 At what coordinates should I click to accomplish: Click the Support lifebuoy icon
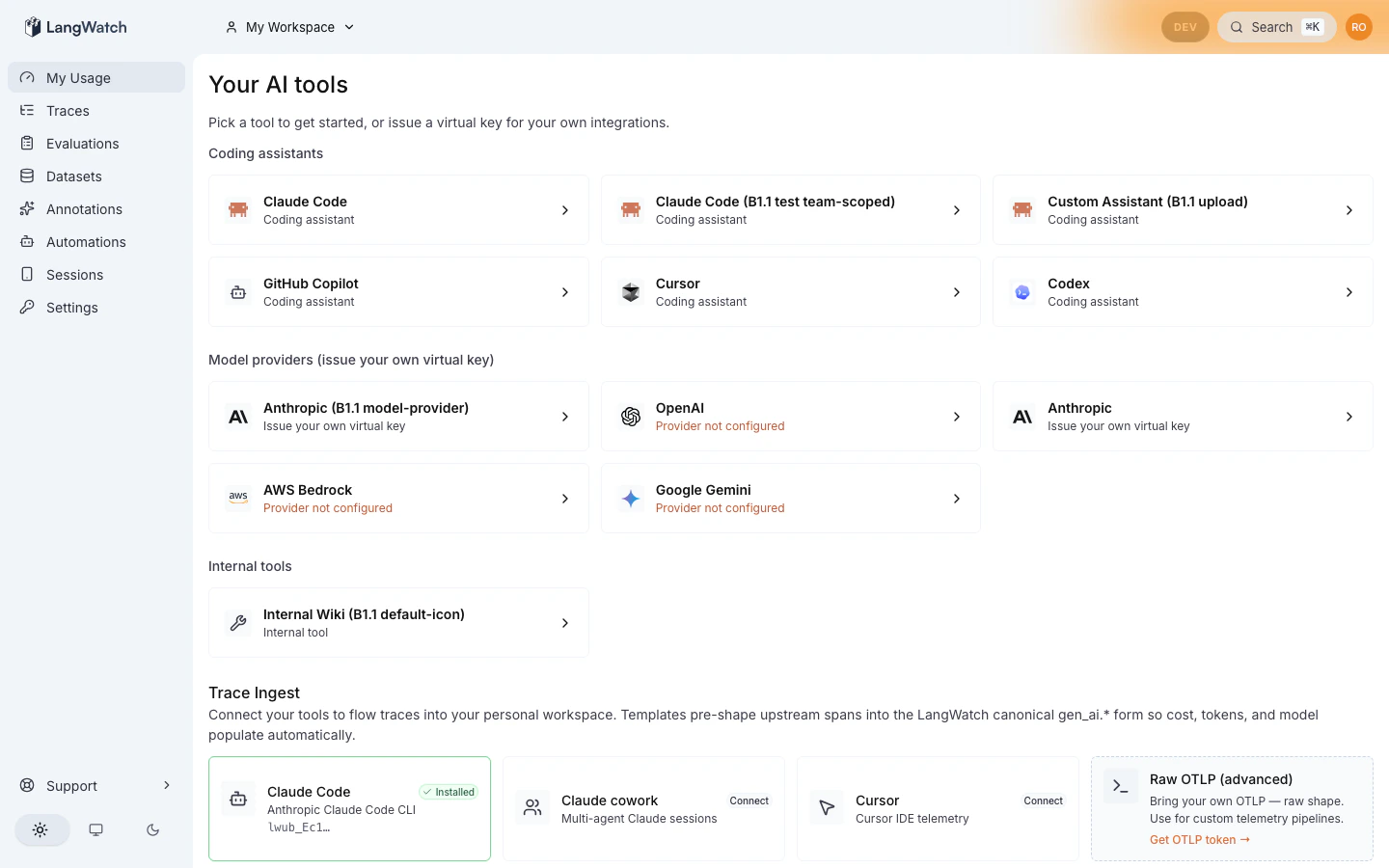pyautogui.click(x=27, y=786)
